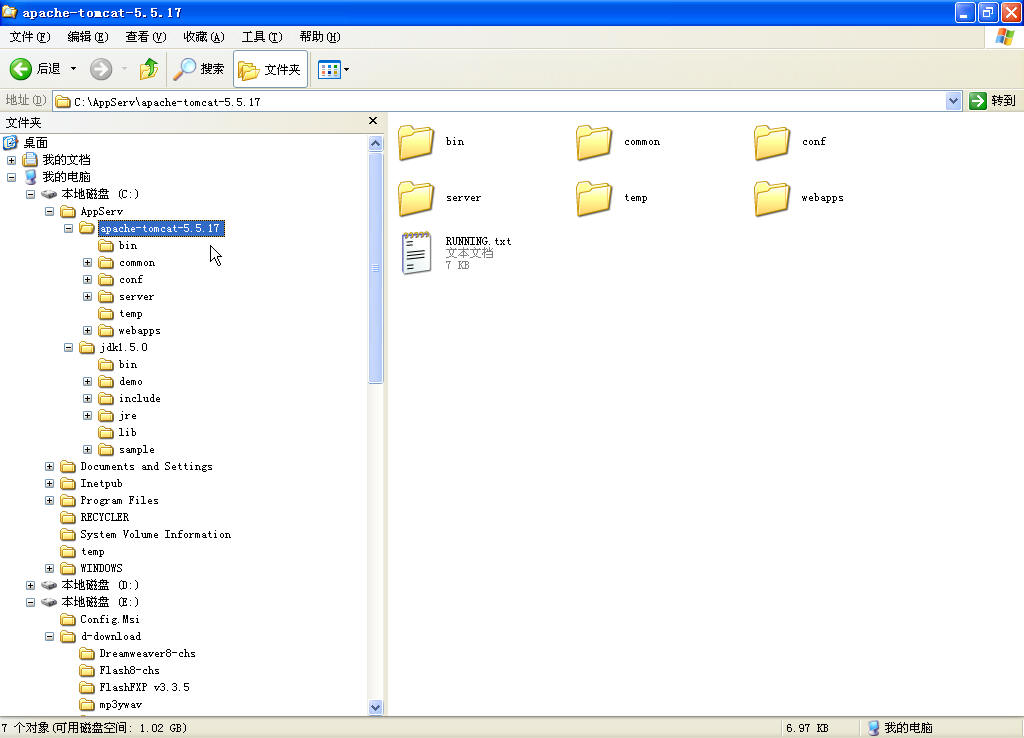
Task: Click folder tree scrollbar up arrow
Action: [376, 144]
